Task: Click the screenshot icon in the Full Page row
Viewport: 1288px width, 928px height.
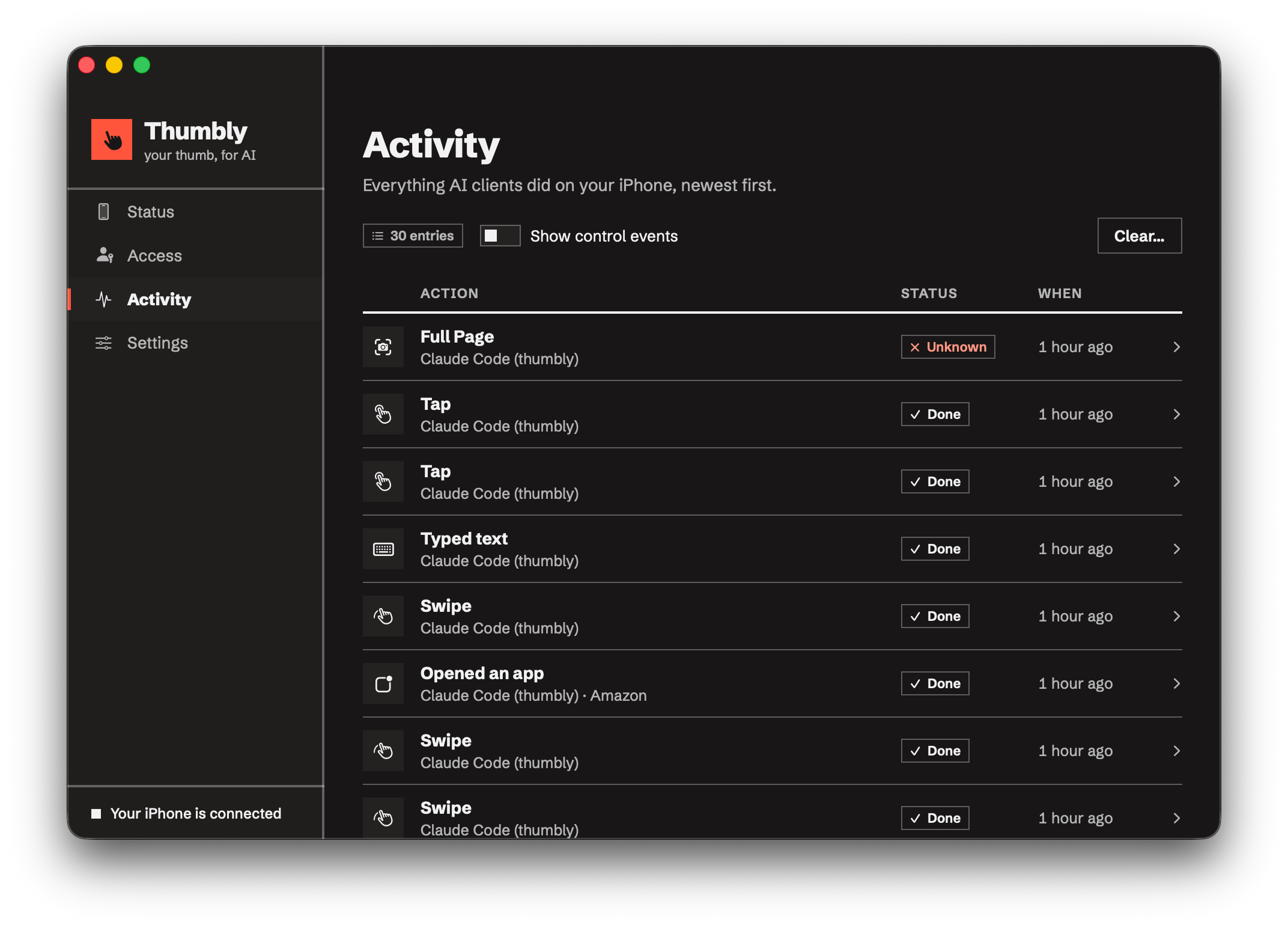Action: tap(383, 347)
